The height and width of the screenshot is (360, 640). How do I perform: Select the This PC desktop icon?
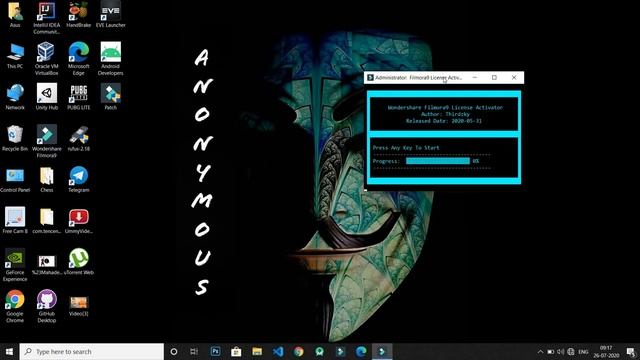[15, 56]
